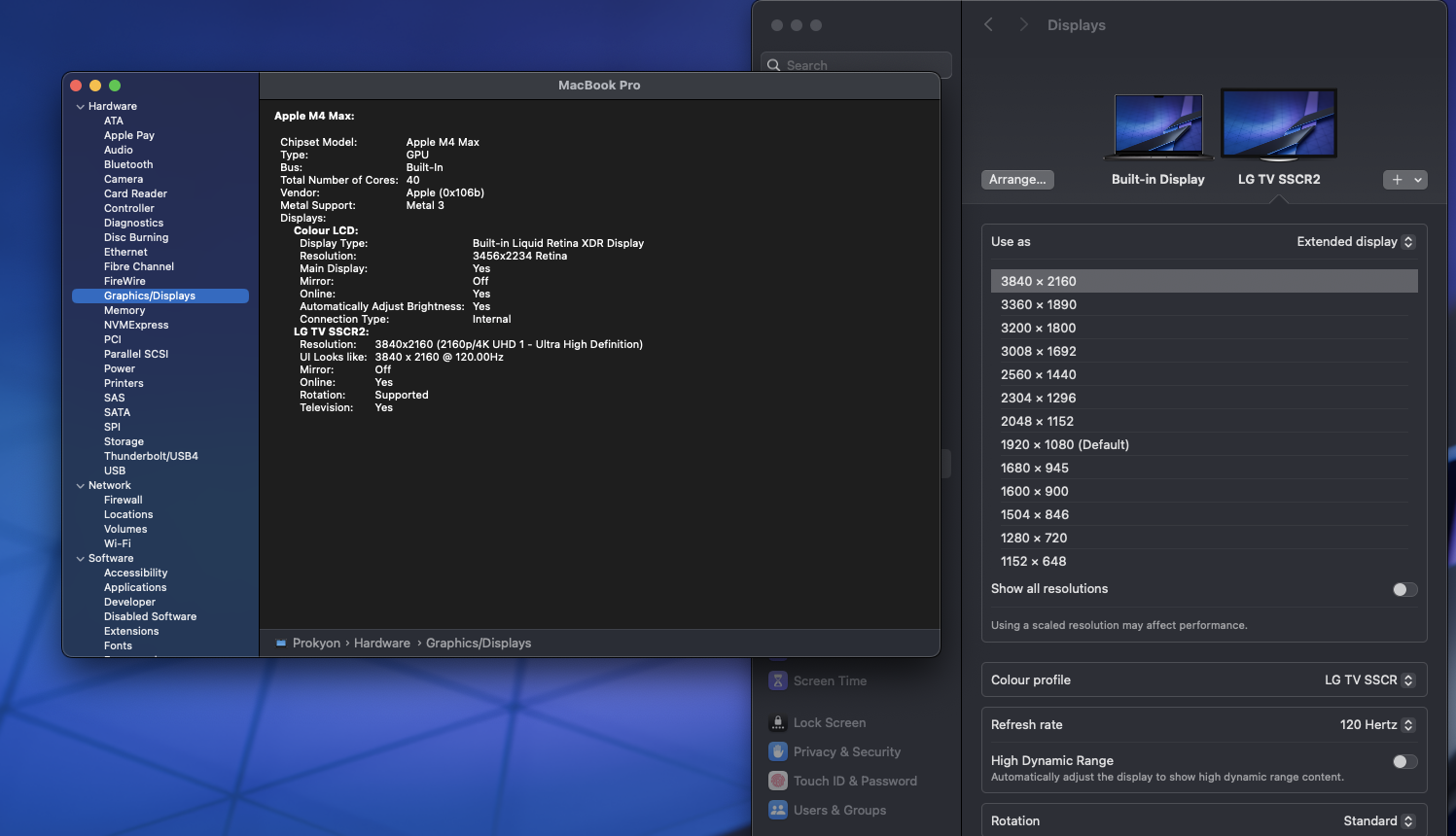The width and height of the screenshot is (1456, 836).
Task: Select Firewall under Network
Action: click(124, 500)
